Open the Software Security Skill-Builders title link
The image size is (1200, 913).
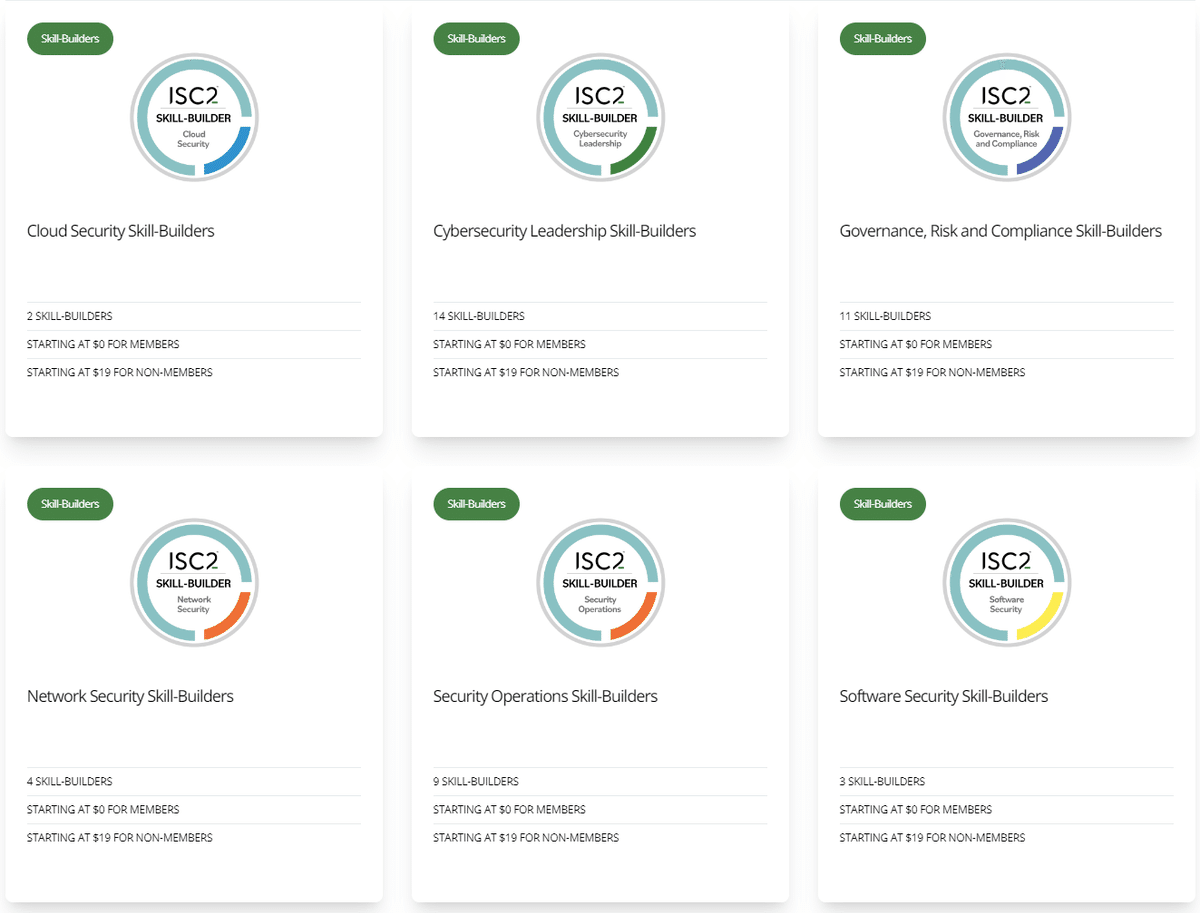click(943, 696)
